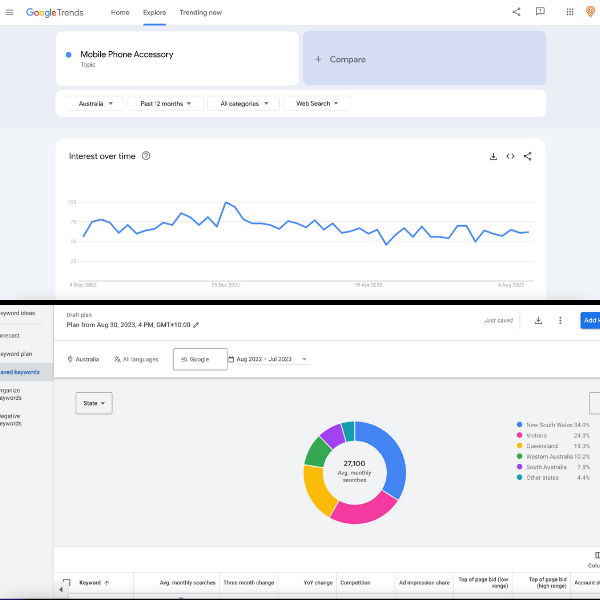
Task: Open Organize keywords in the sidebar
Action: point(11,394)
